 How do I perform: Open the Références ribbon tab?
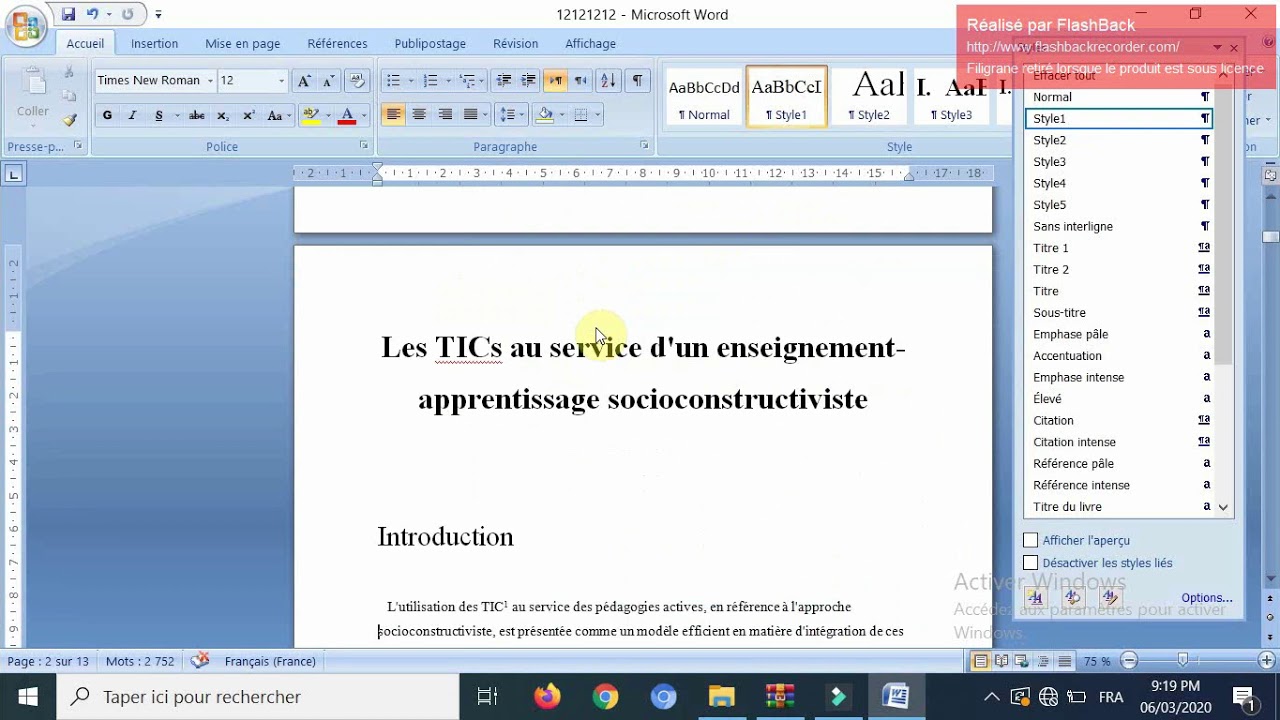pyautogui.click(x=337, y=44)
